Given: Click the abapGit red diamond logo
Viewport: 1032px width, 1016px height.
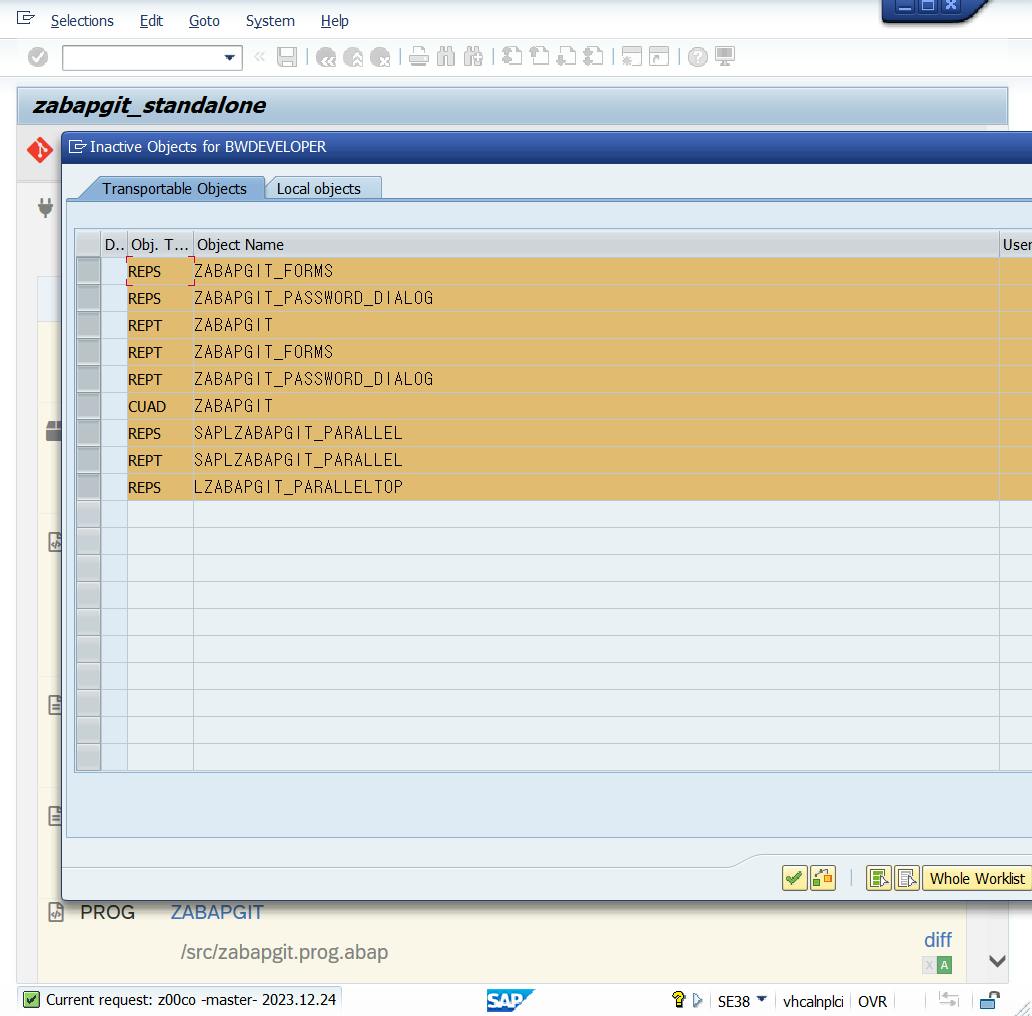Looking at the screenshot, I should tap(39, 149).
